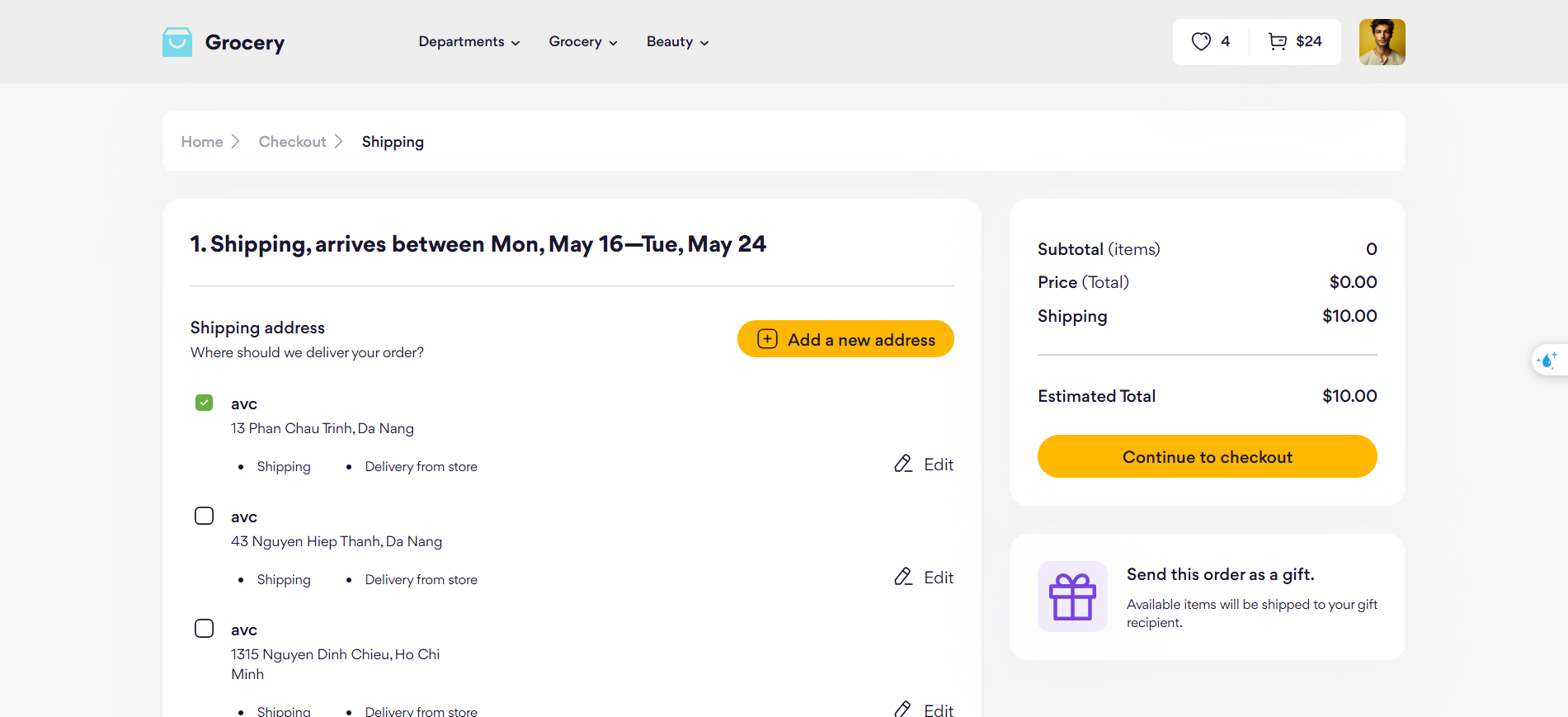Click the Price (Total) value $0.00
1568x717 pixels.
pyautogui.click(x=1353, y=282)
